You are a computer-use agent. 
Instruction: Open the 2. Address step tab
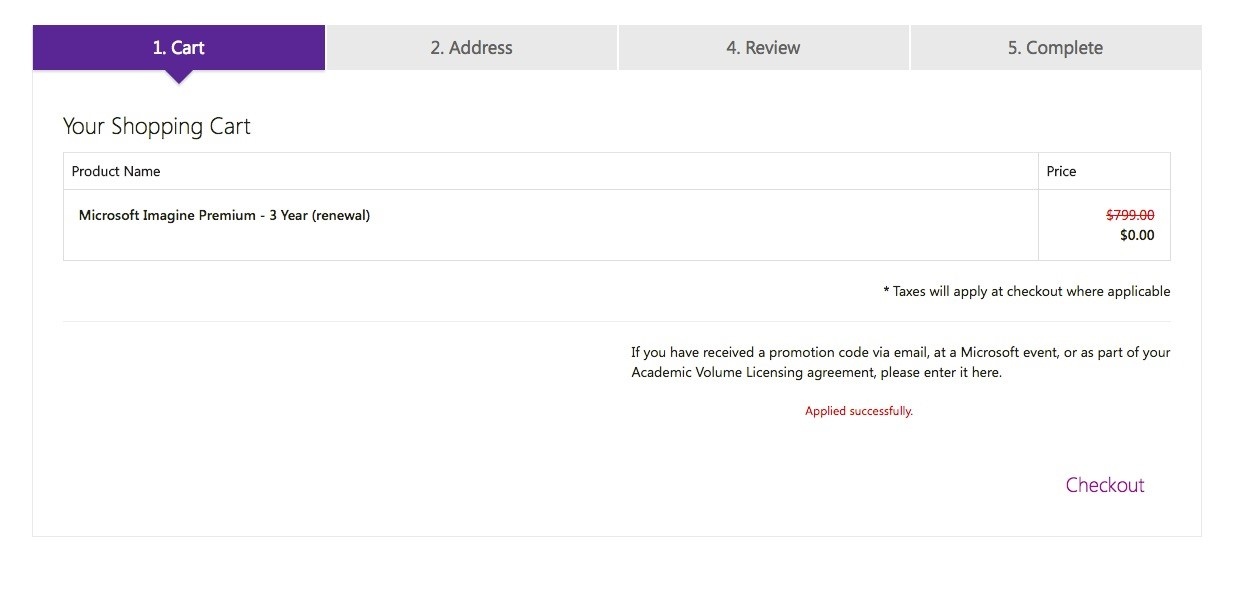[471, 48]
